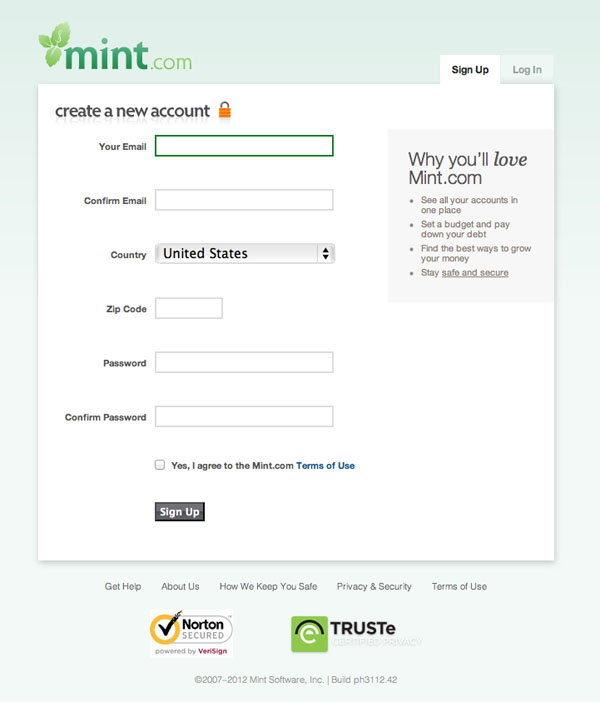Open How We Keep You Safe link
Image resolution: width=600 pixels, height=702 pixels.
tap(268, 586)
